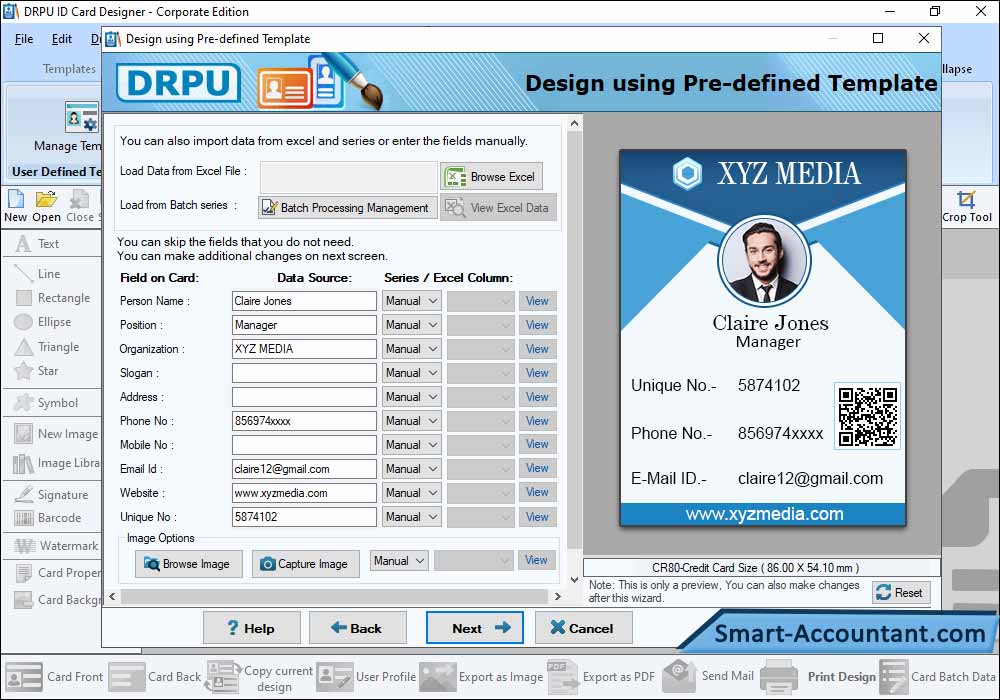1000x700 pixels.
Task: Open Card Batch Data
Action: tap(938, 676)
